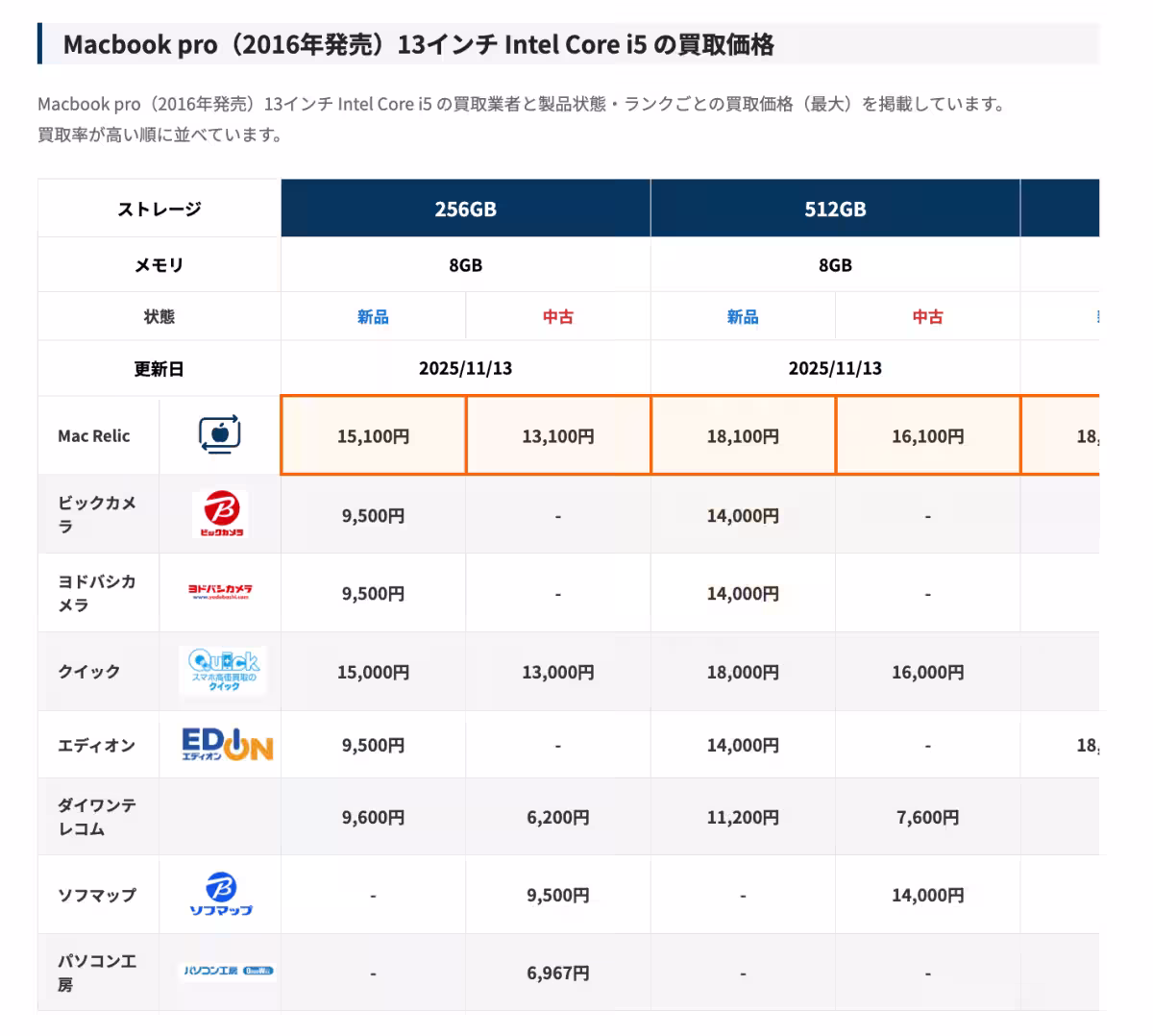Click 新品 label under 256GB column
The image size is (1153, 1036).
pyautogui.click(x=373, y=317)
